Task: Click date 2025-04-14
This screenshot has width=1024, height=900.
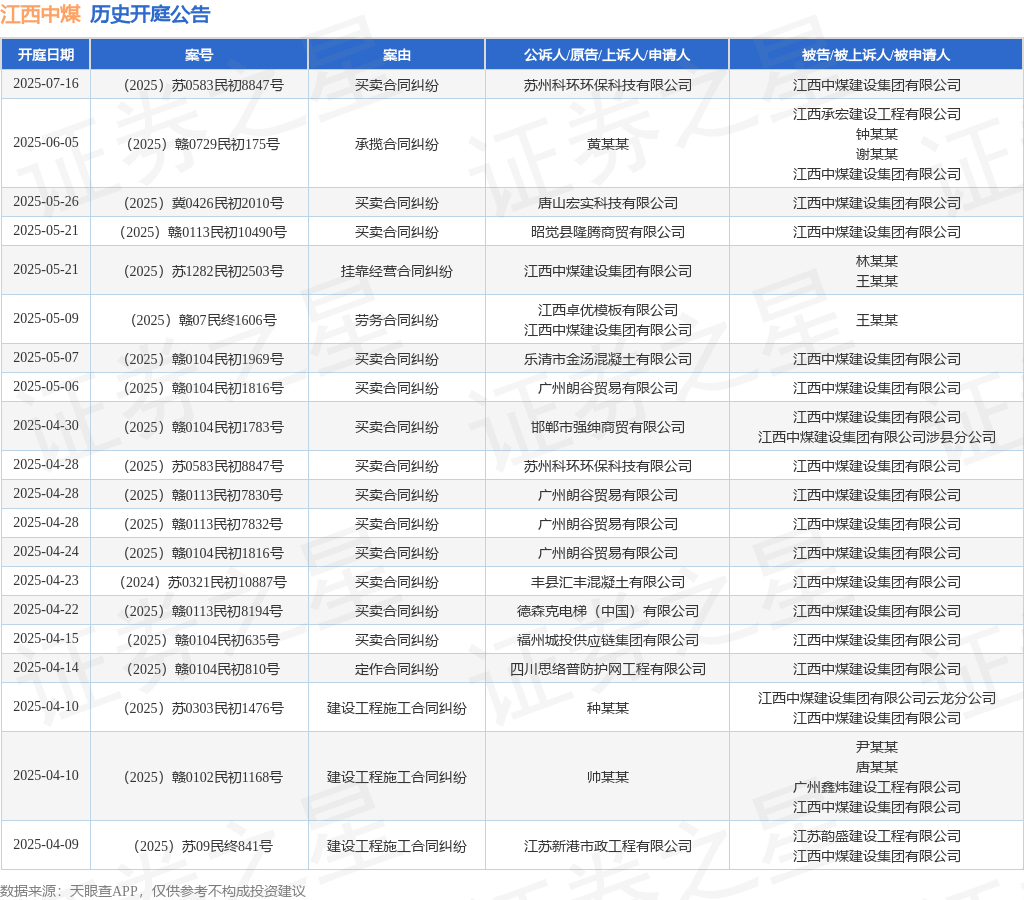Action: tap(46, 667)
